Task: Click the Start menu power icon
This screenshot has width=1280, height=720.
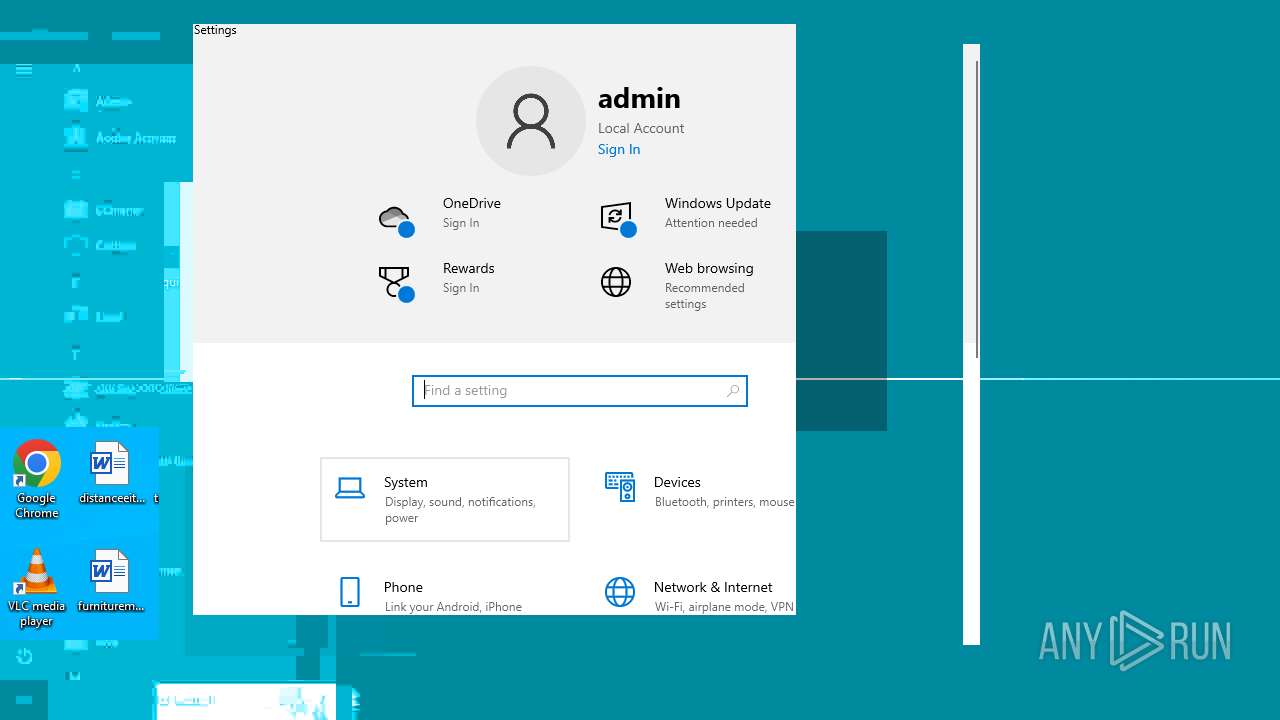Action: tap(24, 656)
